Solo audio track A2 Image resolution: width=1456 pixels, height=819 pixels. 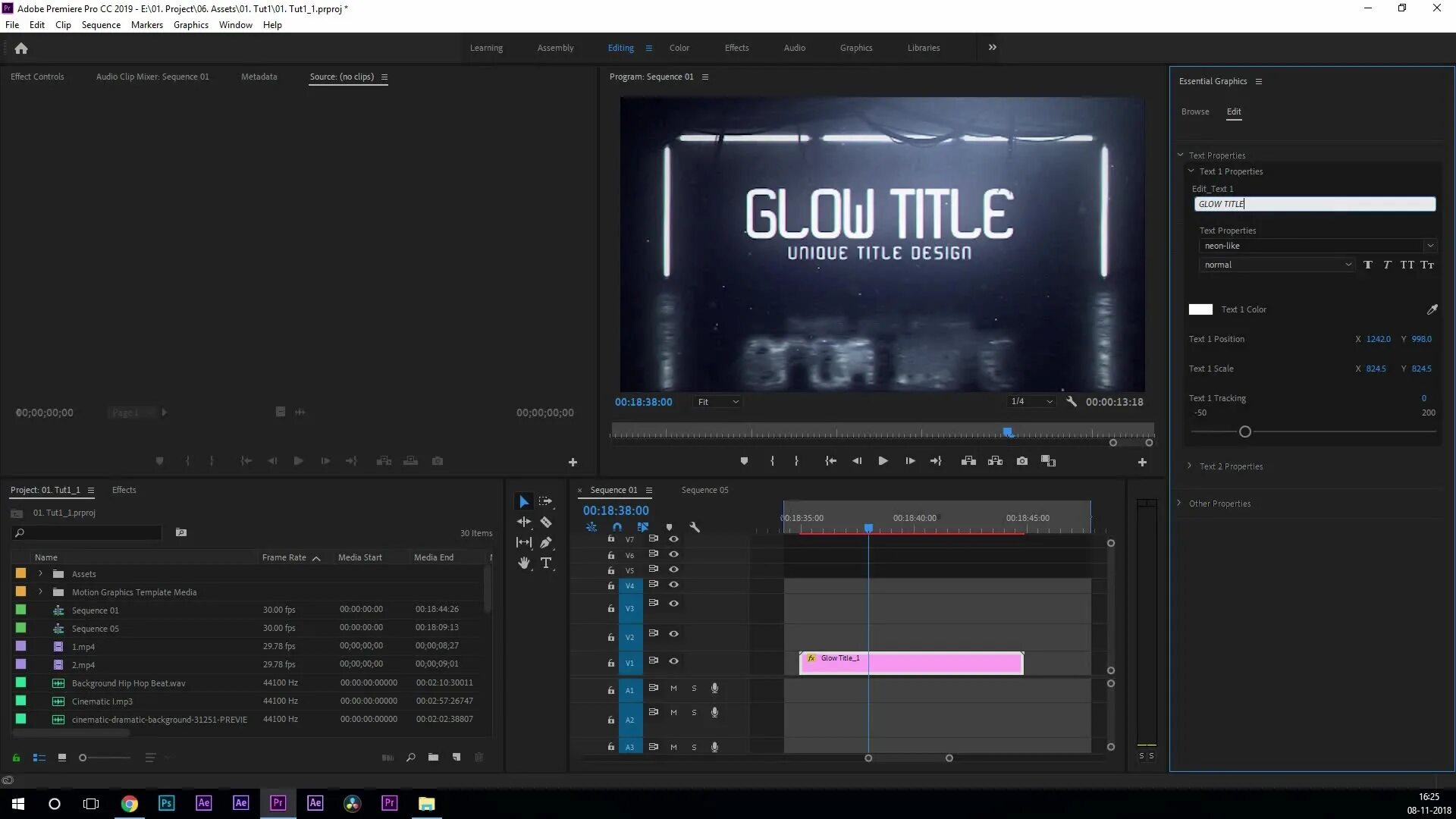694,713
